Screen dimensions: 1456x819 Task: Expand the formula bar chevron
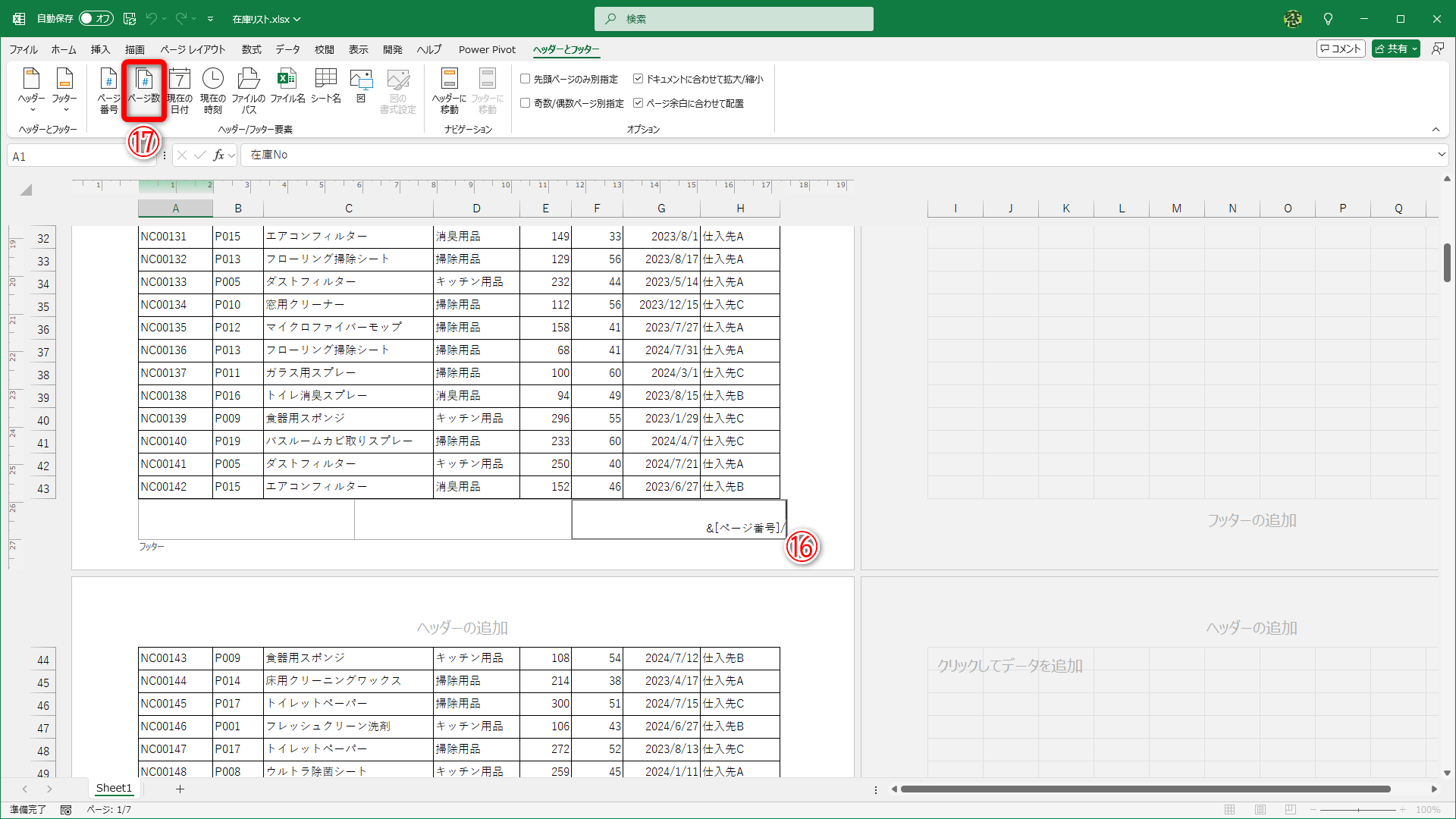click(1441, 155)
